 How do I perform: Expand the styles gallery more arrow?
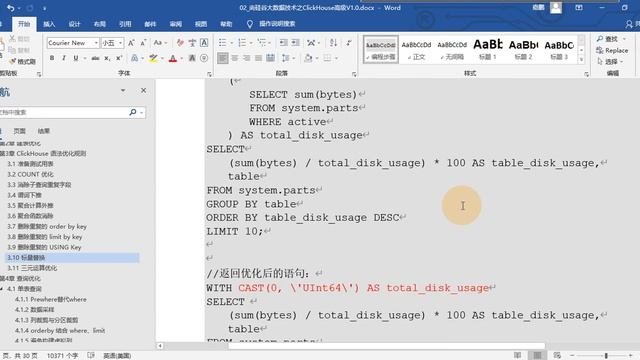pyautogui.click(x=582, y=60)
